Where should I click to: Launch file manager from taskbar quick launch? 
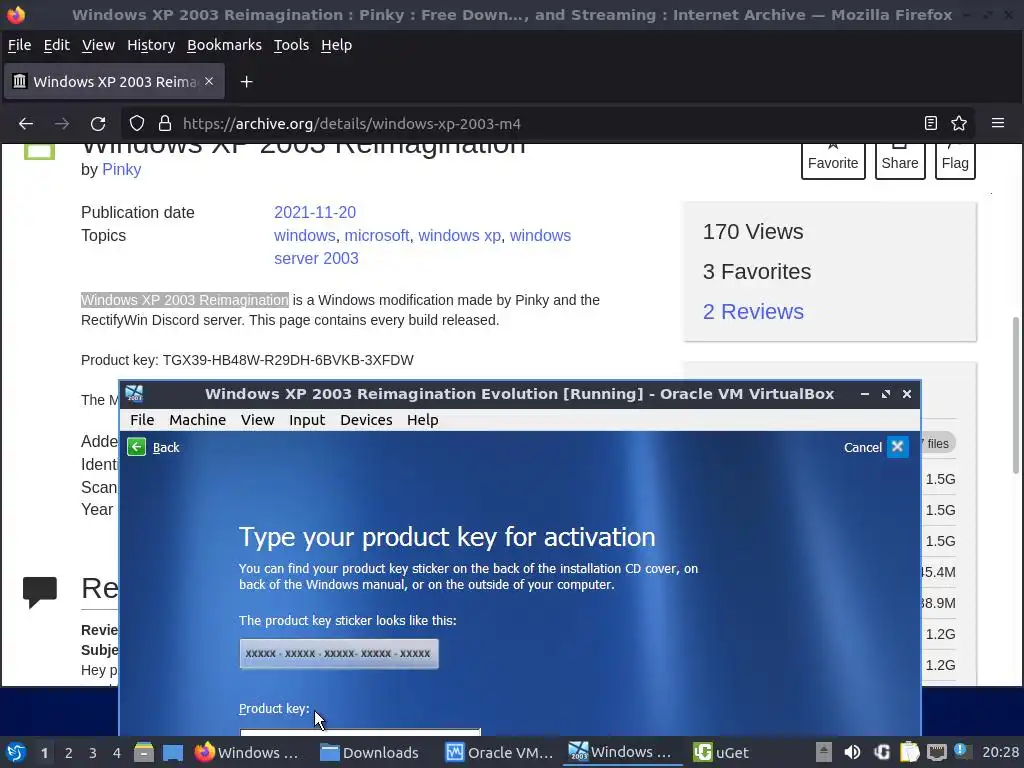tap(144, 752)
